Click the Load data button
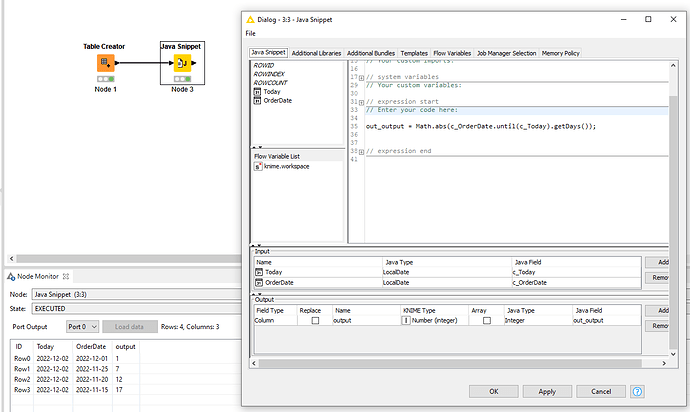690x412 pixels. pyautogui.click(x=130, y=327)
